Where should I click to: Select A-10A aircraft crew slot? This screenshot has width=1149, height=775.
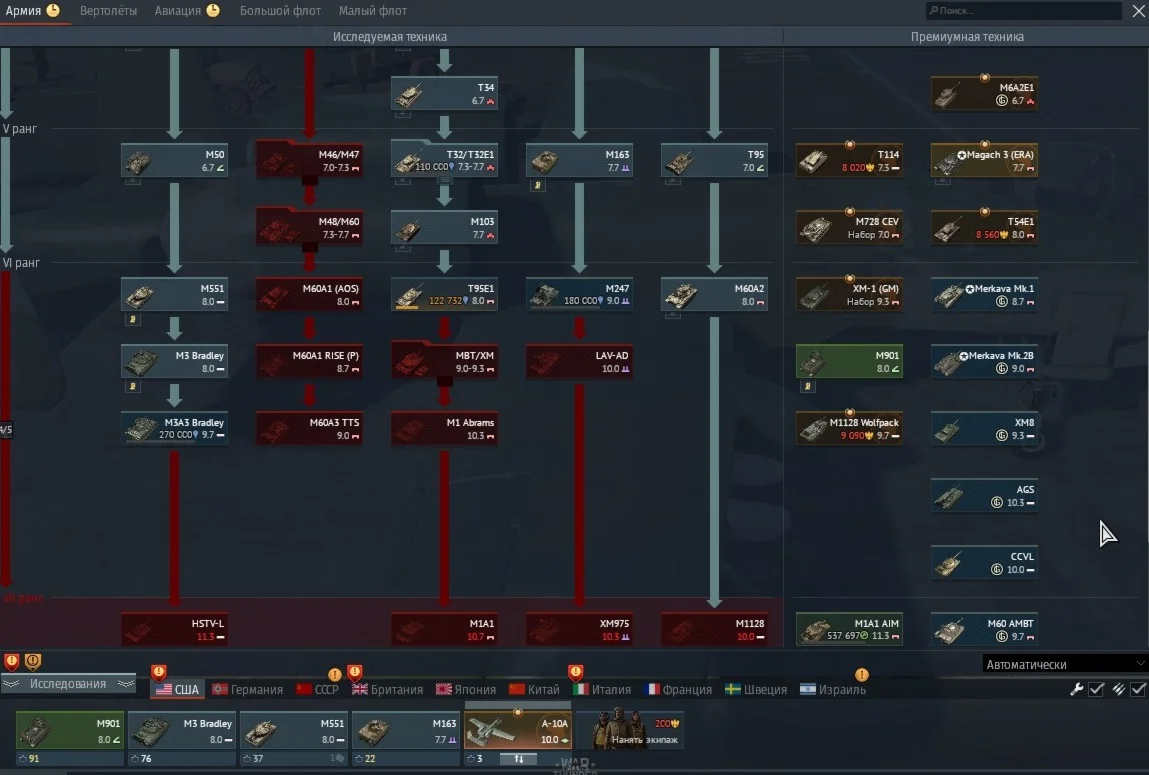click(x=518, y=730)
